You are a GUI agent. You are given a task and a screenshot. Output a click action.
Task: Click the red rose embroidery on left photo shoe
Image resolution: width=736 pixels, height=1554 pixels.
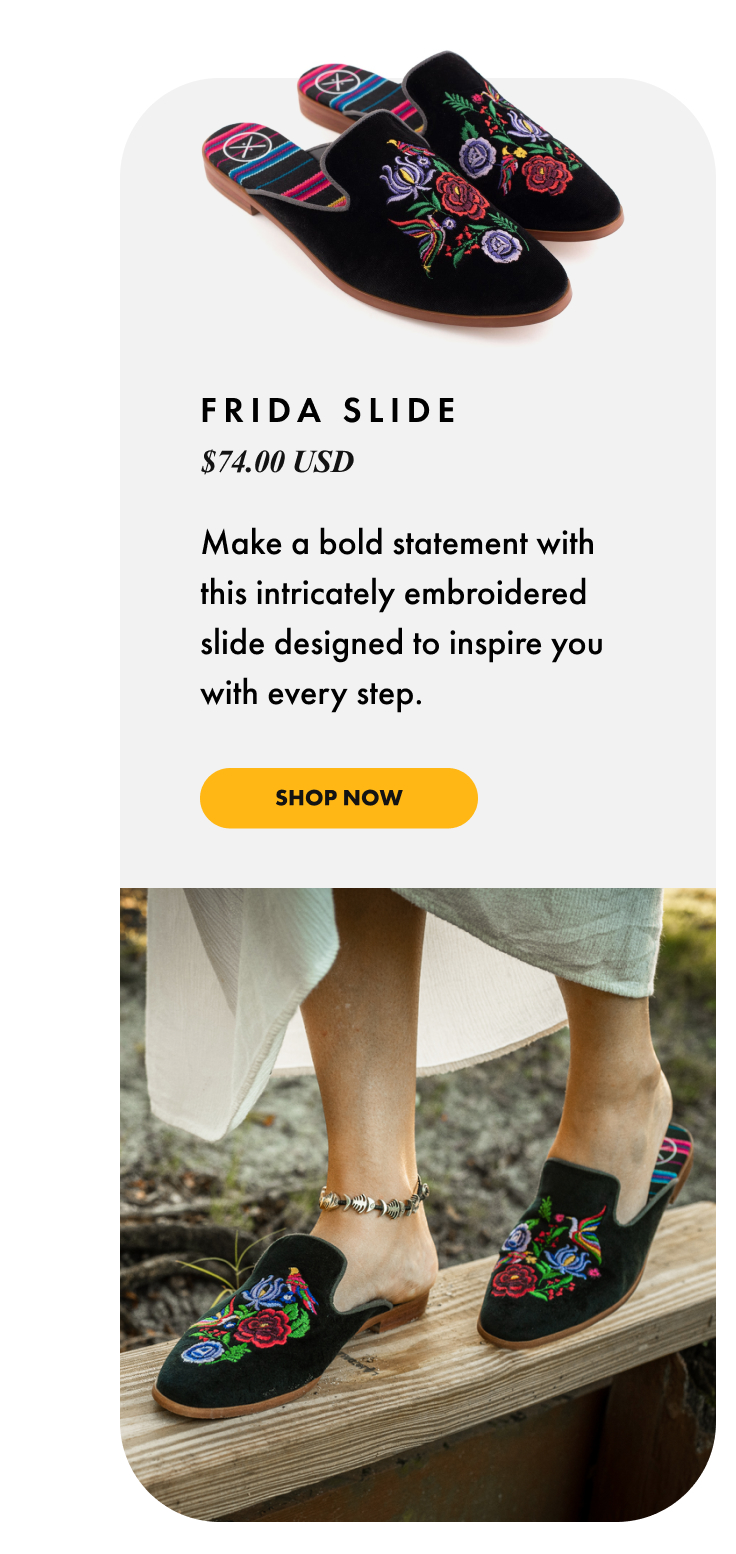coord(262,1327)
